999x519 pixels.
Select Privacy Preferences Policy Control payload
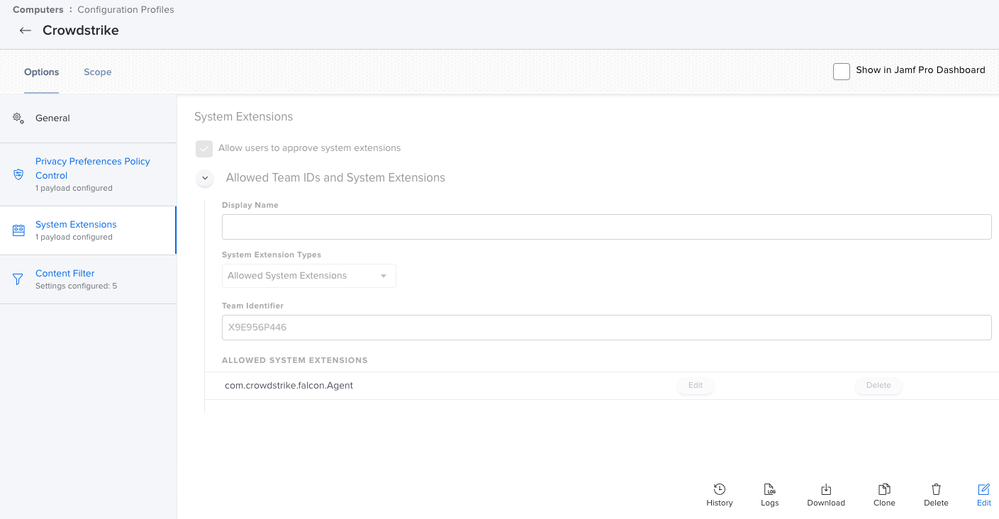click(x=88, y=174)
